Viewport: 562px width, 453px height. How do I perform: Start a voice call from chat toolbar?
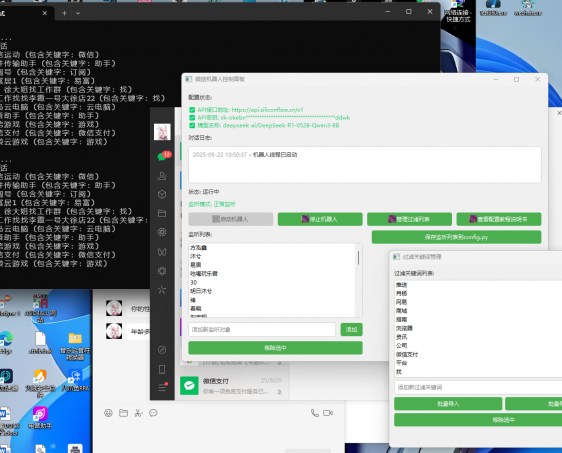[315, 413]
